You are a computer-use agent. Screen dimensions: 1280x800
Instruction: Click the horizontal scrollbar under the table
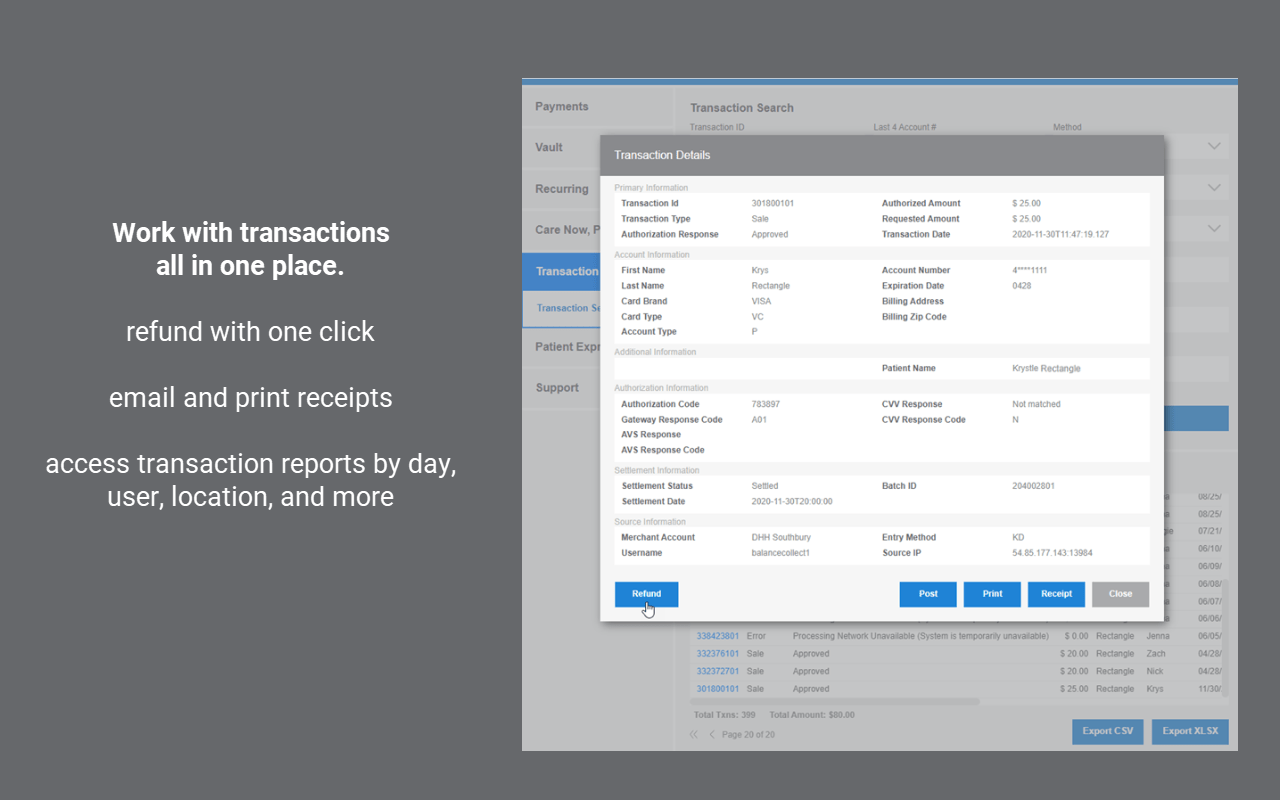click(x=835, y=702)
